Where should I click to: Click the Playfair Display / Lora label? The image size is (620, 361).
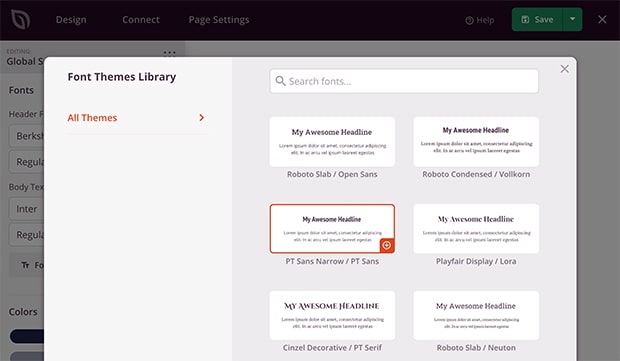click(x=476, y=261)
